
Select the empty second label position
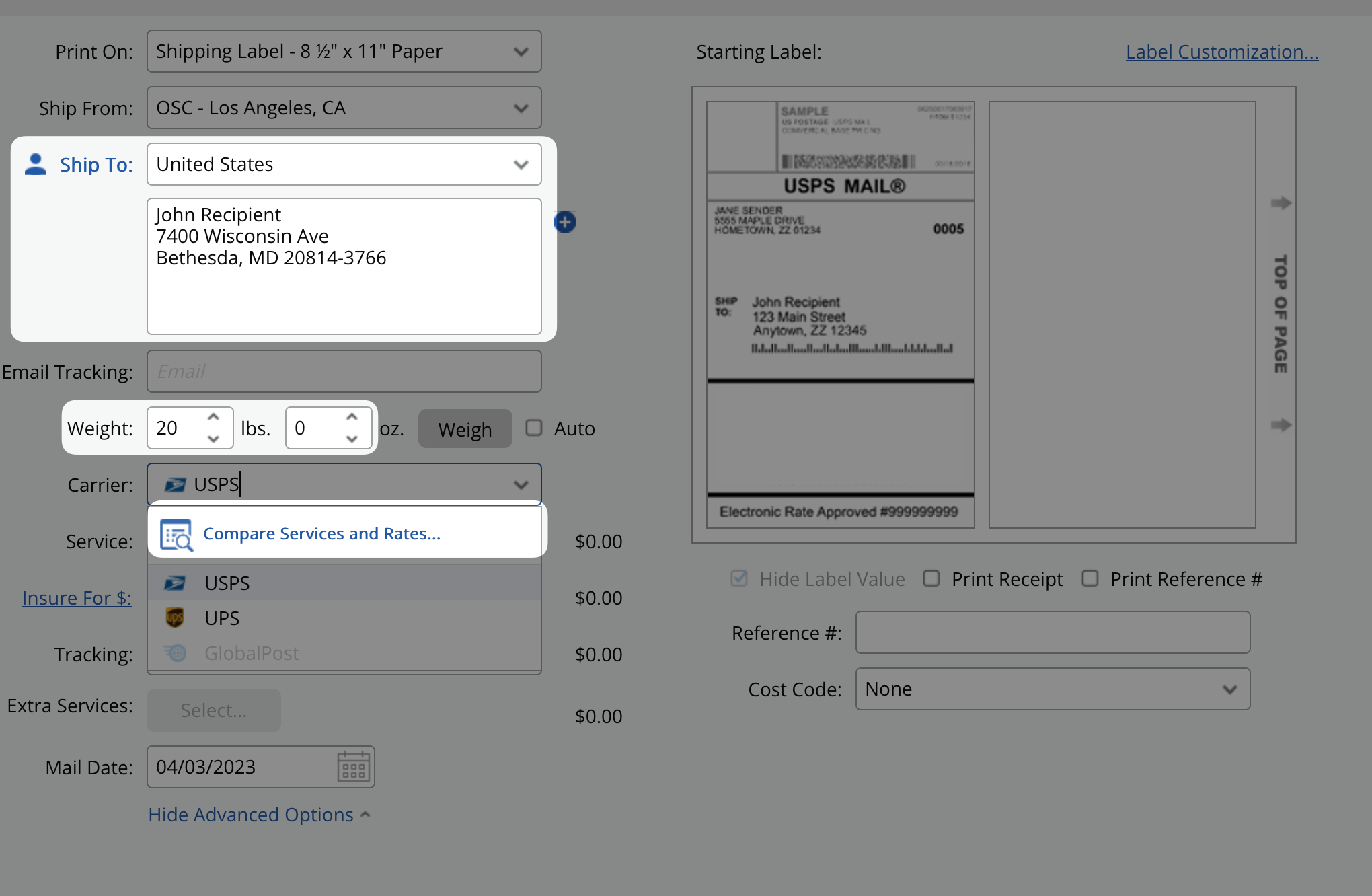[x=1122, y=315]
